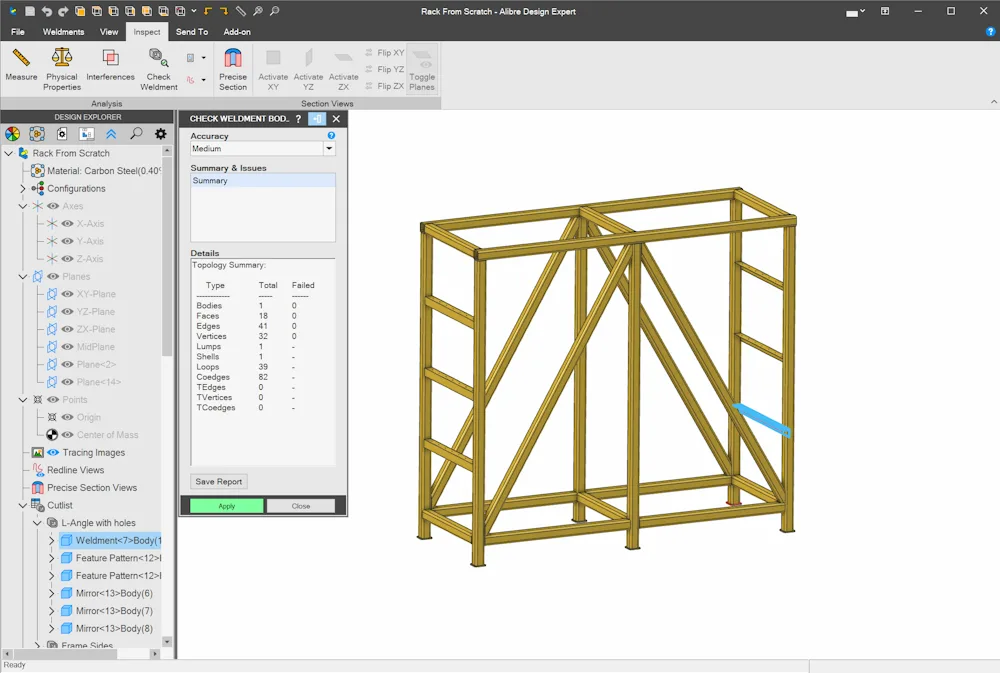Click Flip XY in Section Views

[x=385, y=52]
